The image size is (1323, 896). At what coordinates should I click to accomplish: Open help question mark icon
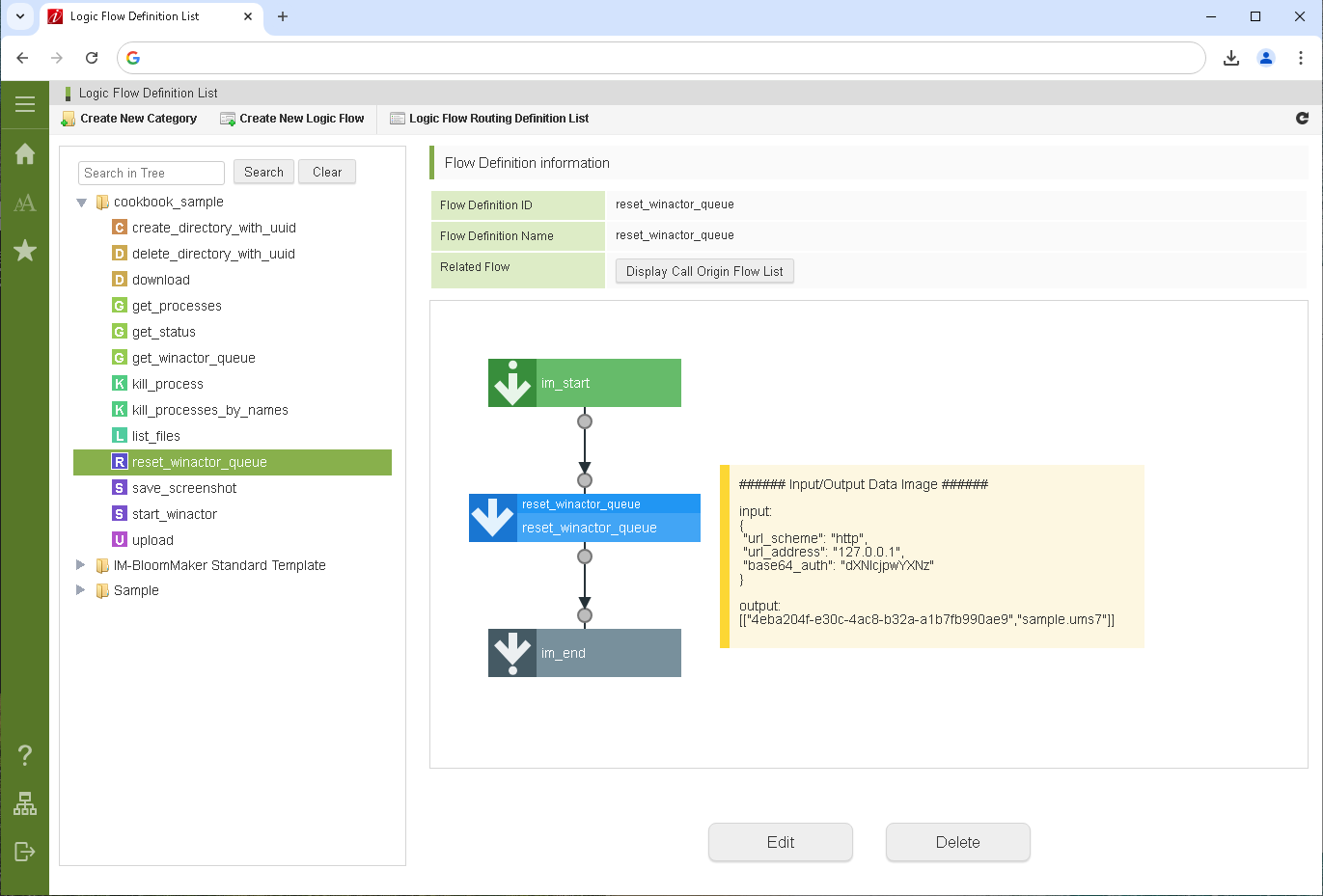pyautogui.click(x=25, y=754)
